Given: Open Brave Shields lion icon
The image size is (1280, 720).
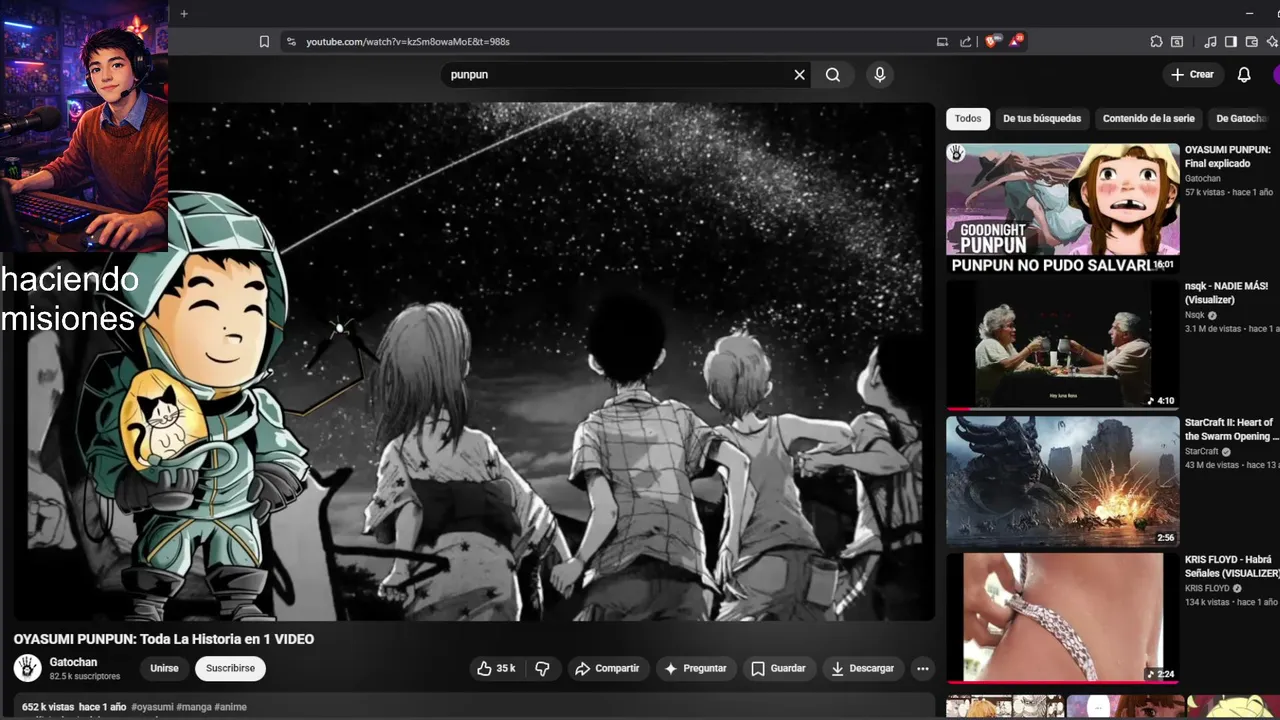Looking at the screenshot, I should (x=991, y=42).
